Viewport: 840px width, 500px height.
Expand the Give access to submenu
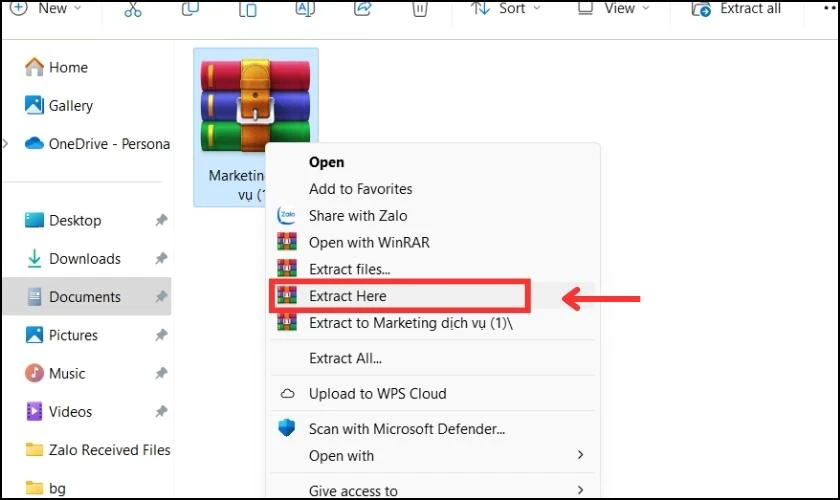pyautogui.click(x=433, y=490)
